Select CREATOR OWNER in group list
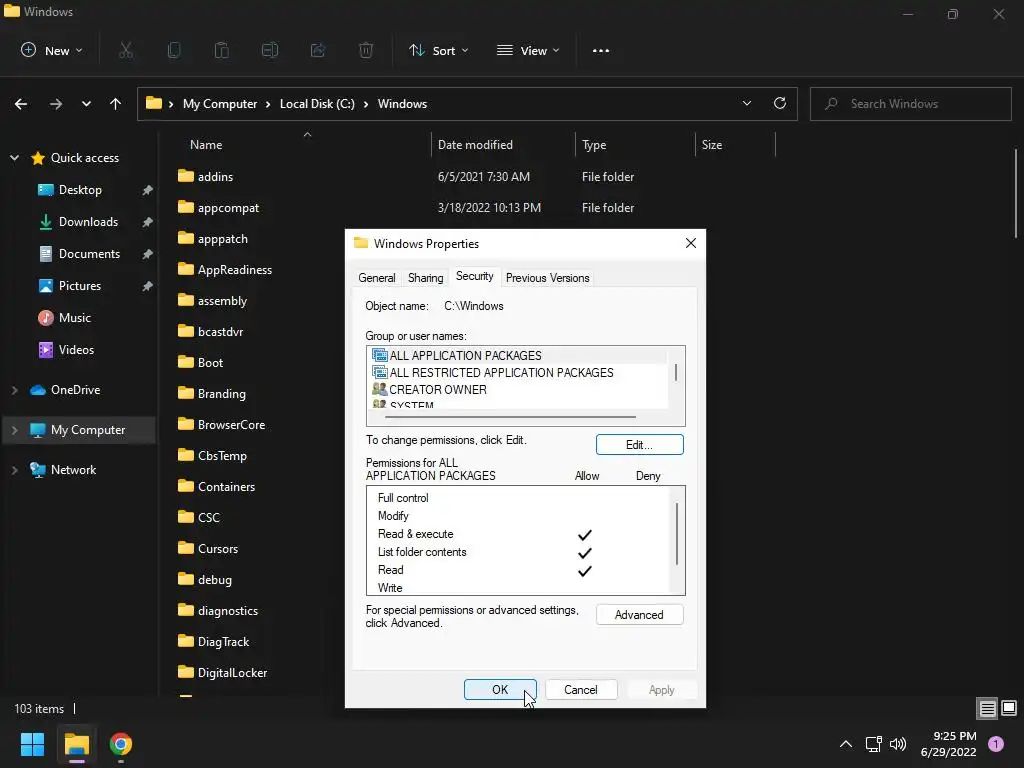This screenshot has width=1024, height=768. (519, 389)
